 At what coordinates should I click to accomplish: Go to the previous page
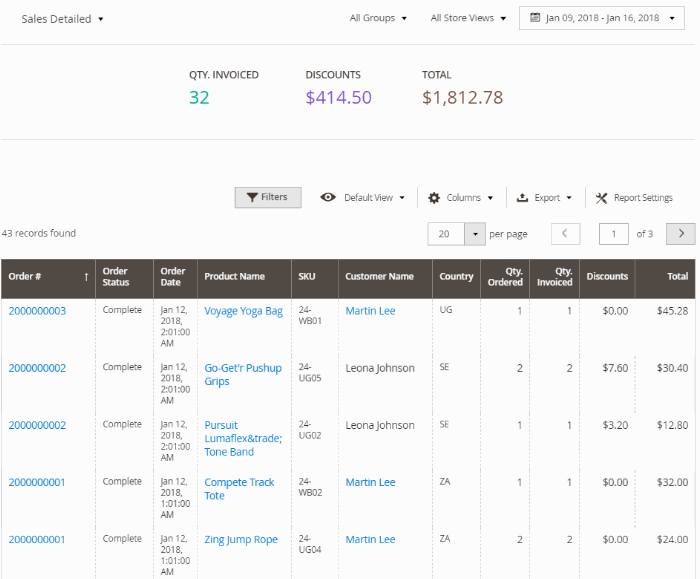click(x=566, y=234)
